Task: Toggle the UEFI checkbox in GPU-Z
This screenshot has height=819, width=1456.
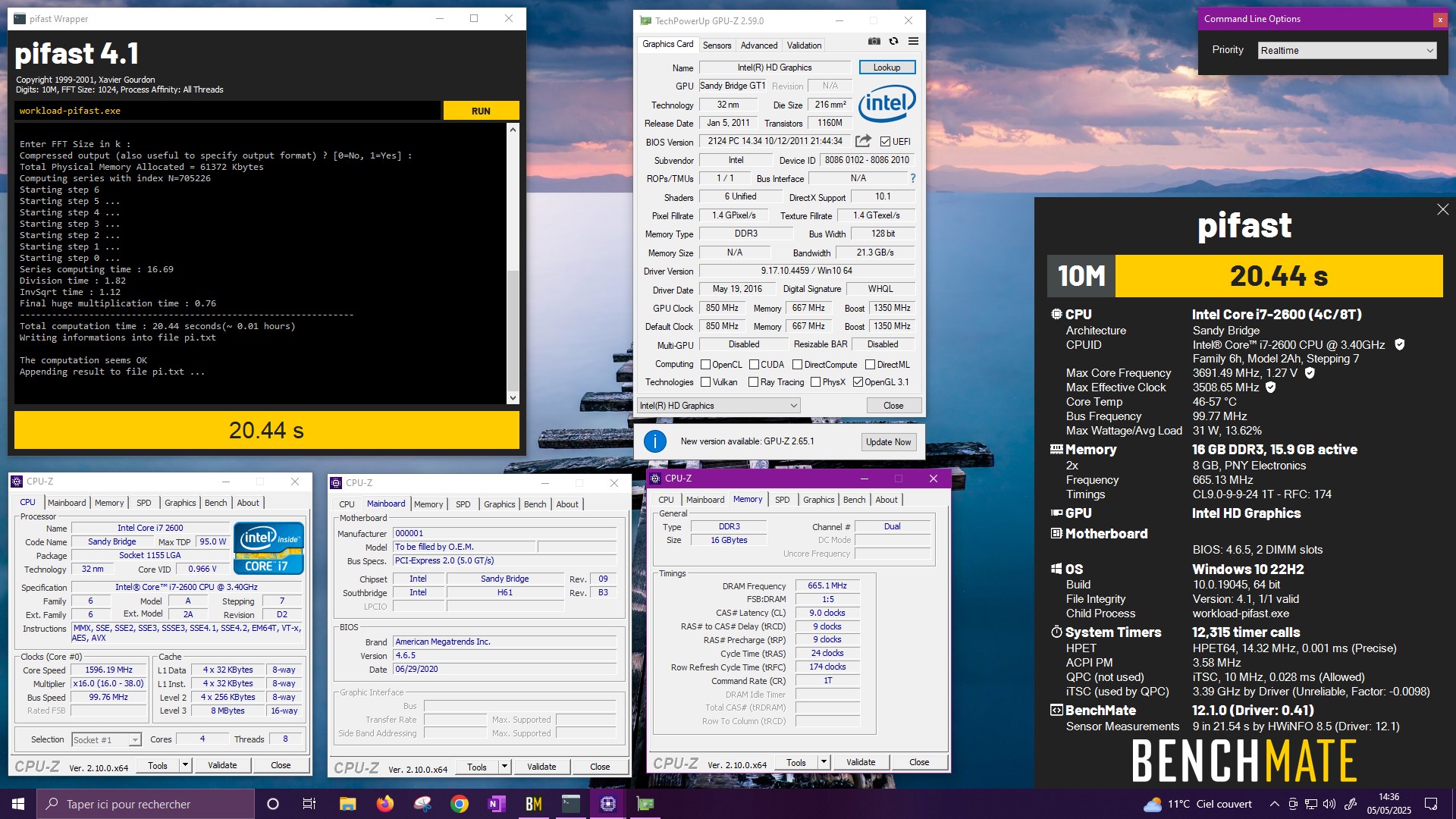Action: [885, 141]
